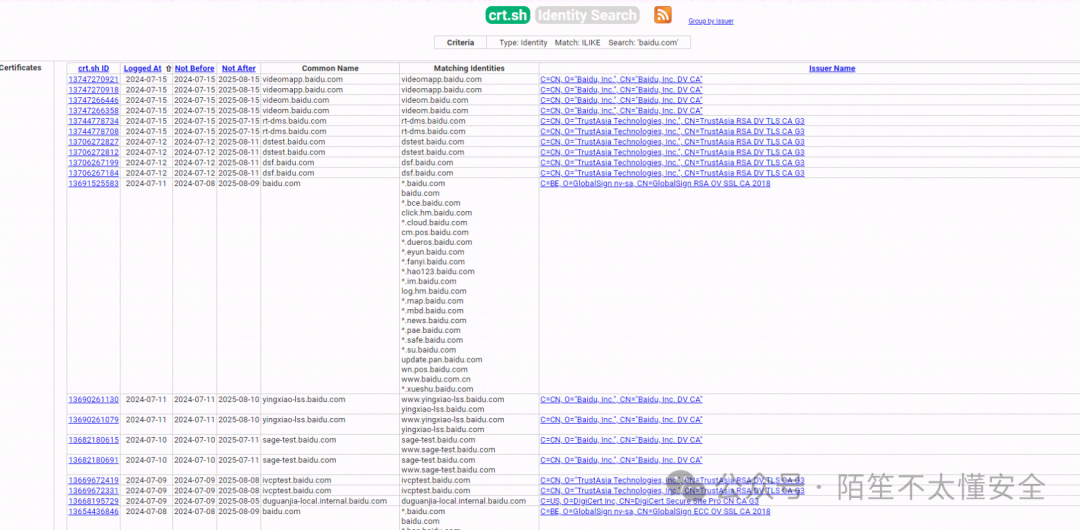Viewport: 1080px width, 530px height.
Task: Open the Baidu DV CA issuer link in row 13682180691
Action: tap(621, 460)
